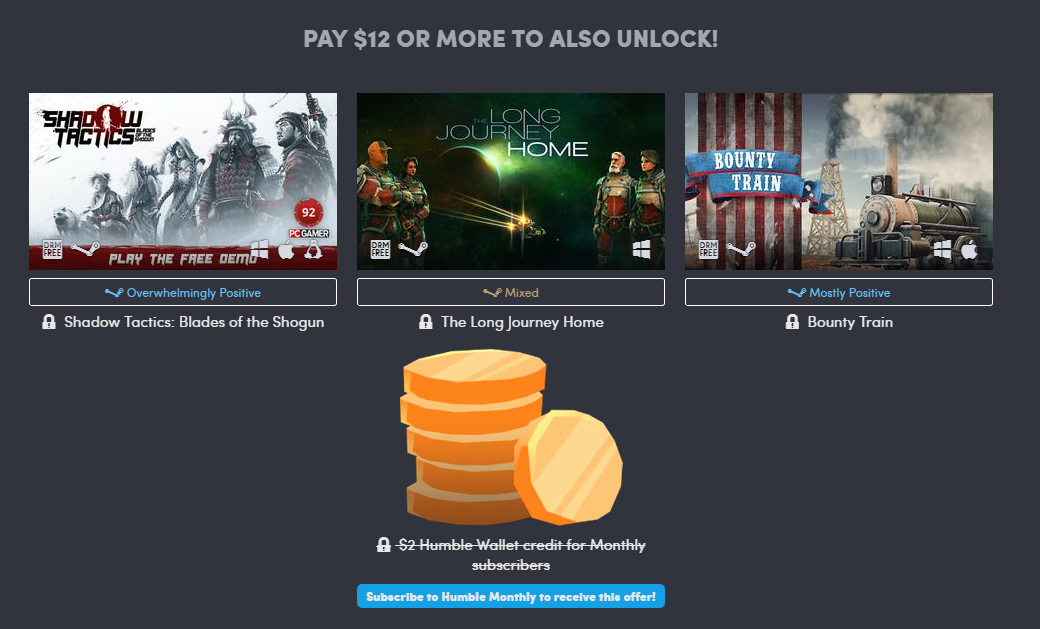Open The Long Journey Home title link
Image resolution: width=1040 pixels, height=629 pixels.
523,322
